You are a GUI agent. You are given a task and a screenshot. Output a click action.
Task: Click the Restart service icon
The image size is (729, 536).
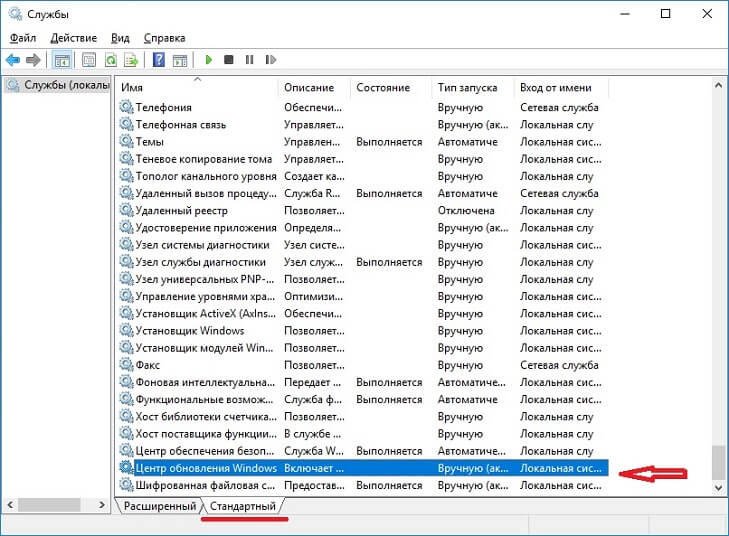[271, 60]
